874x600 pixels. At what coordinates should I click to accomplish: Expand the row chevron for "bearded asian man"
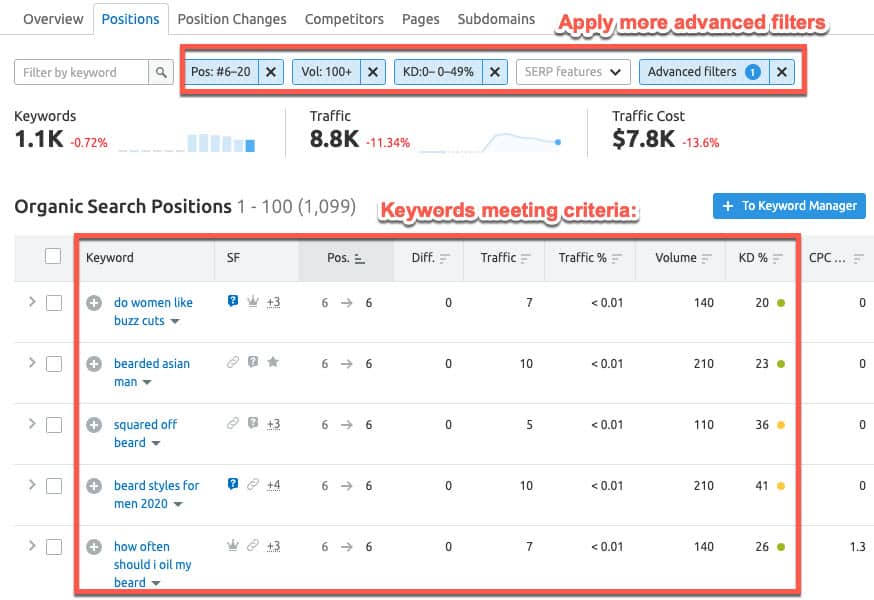coord(30,363)
